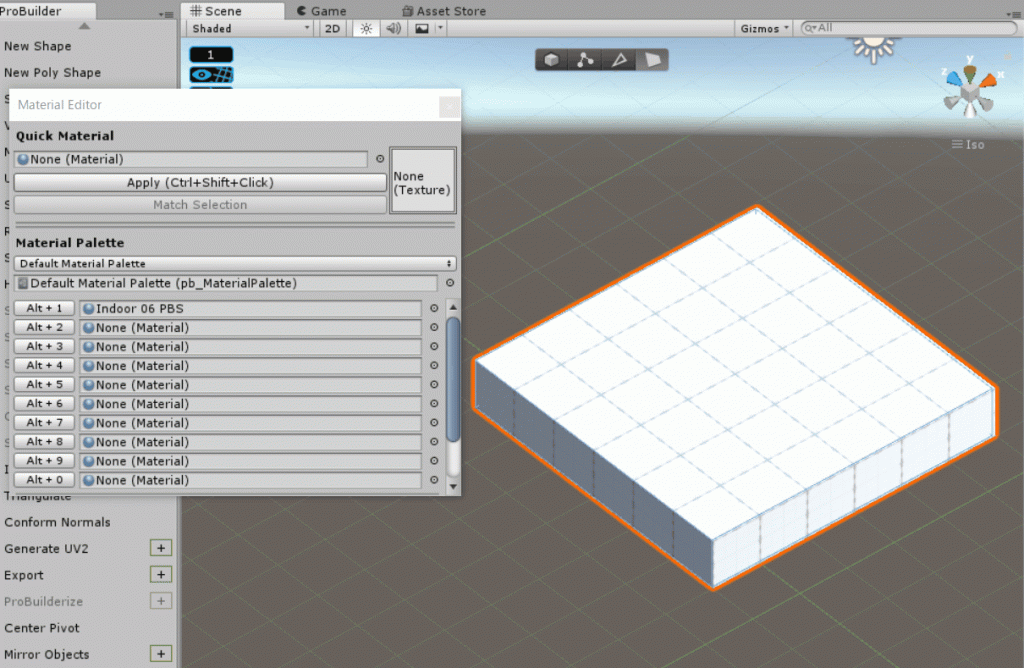Image resolution: width=1024 pixels, height=668 pixels.
Task: Click New Poly Shape in ProBuilder panel
Action: [x=52, y=73]
